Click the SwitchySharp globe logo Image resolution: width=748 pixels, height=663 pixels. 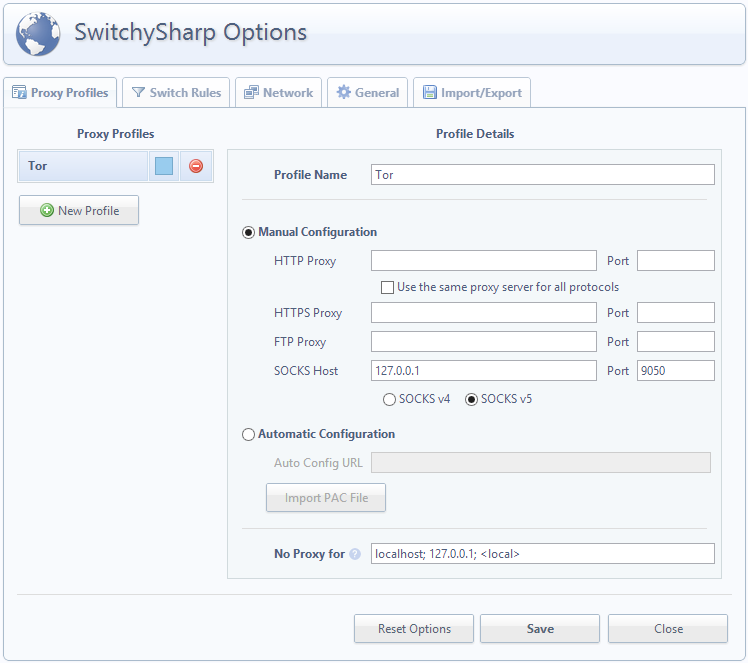pyautogui.click(x=38, y=34)
